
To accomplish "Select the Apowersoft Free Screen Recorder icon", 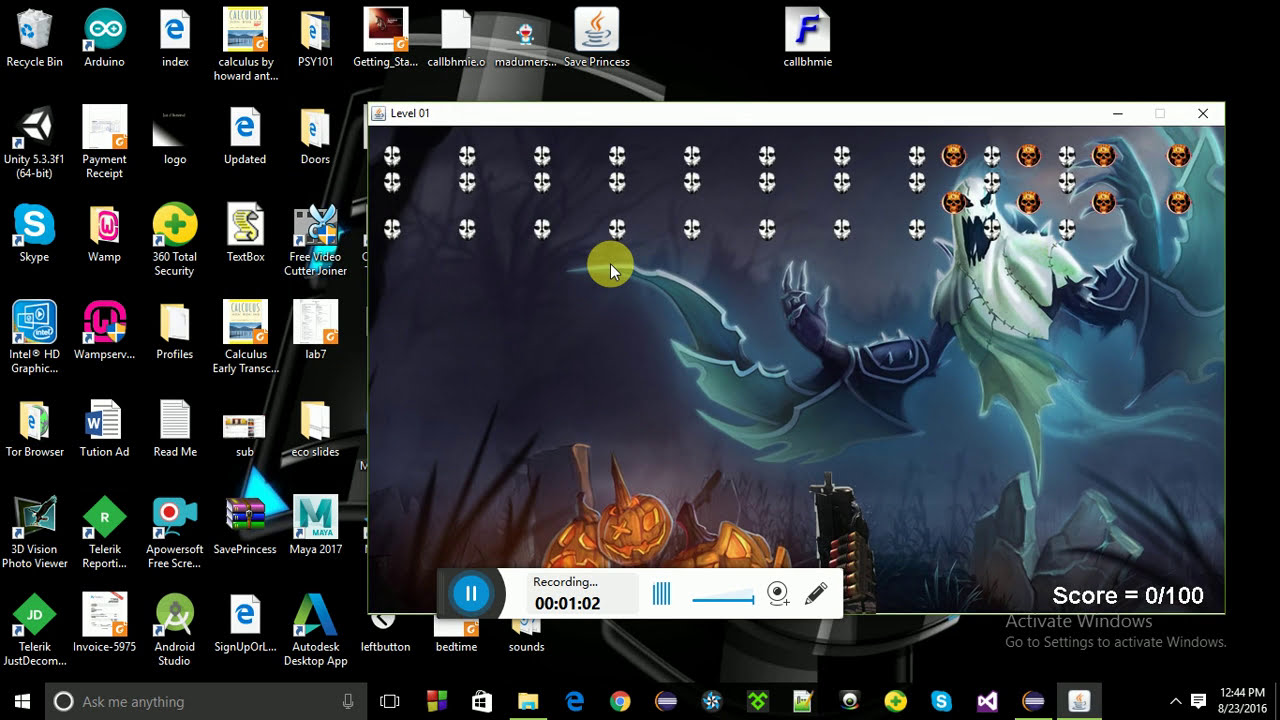I will tap(174, 533).
